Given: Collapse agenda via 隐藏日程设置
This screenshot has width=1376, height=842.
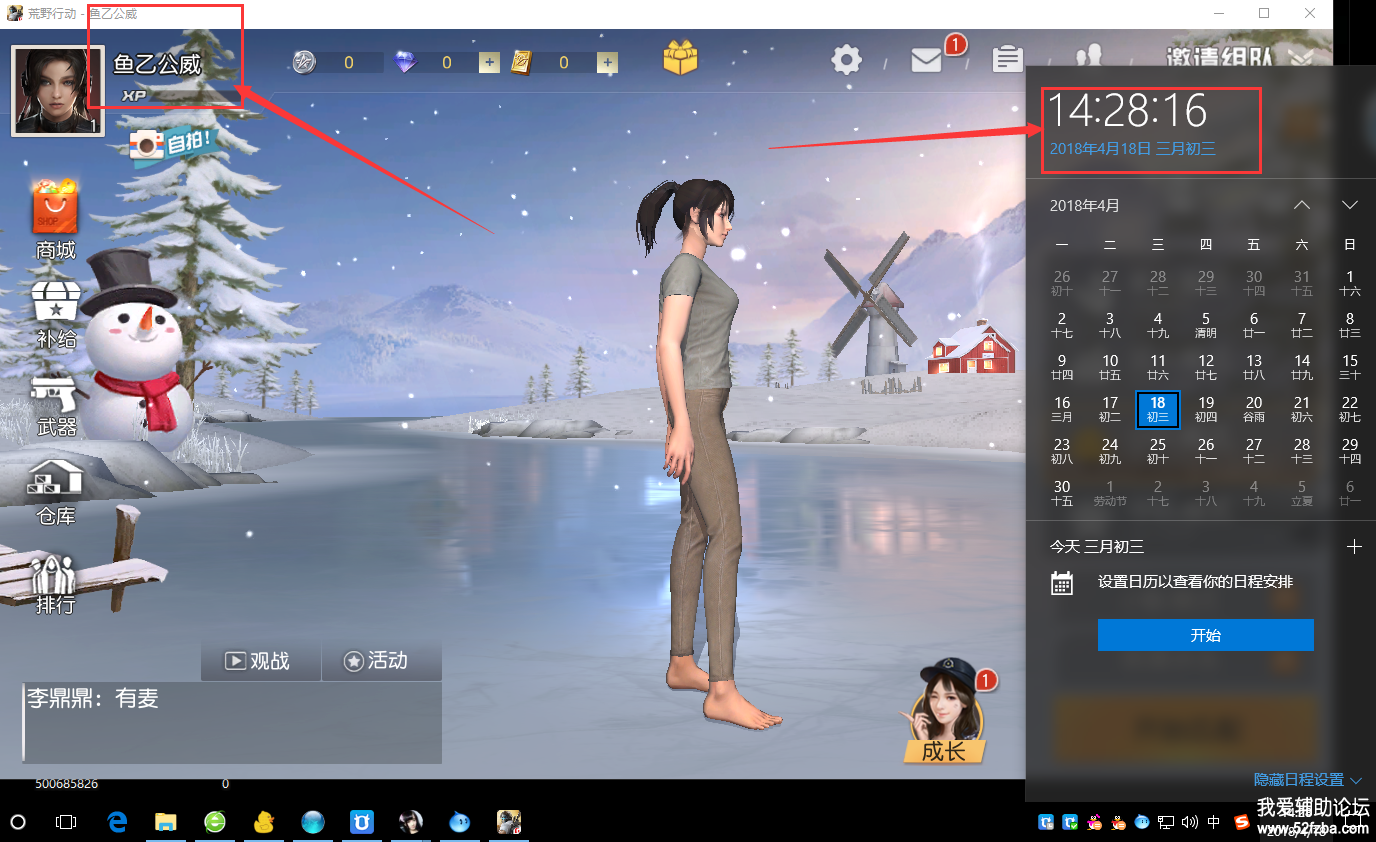Looking at the screenshot, I should point(1308,780).
